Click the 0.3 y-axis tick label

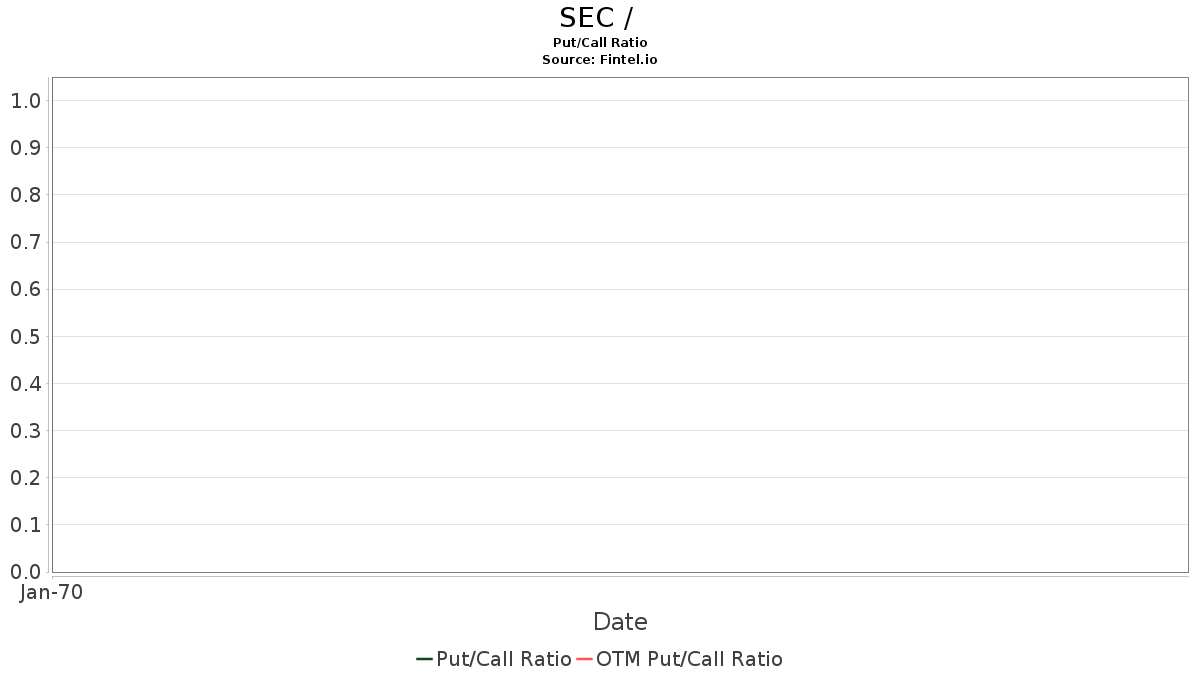(25, 431)
